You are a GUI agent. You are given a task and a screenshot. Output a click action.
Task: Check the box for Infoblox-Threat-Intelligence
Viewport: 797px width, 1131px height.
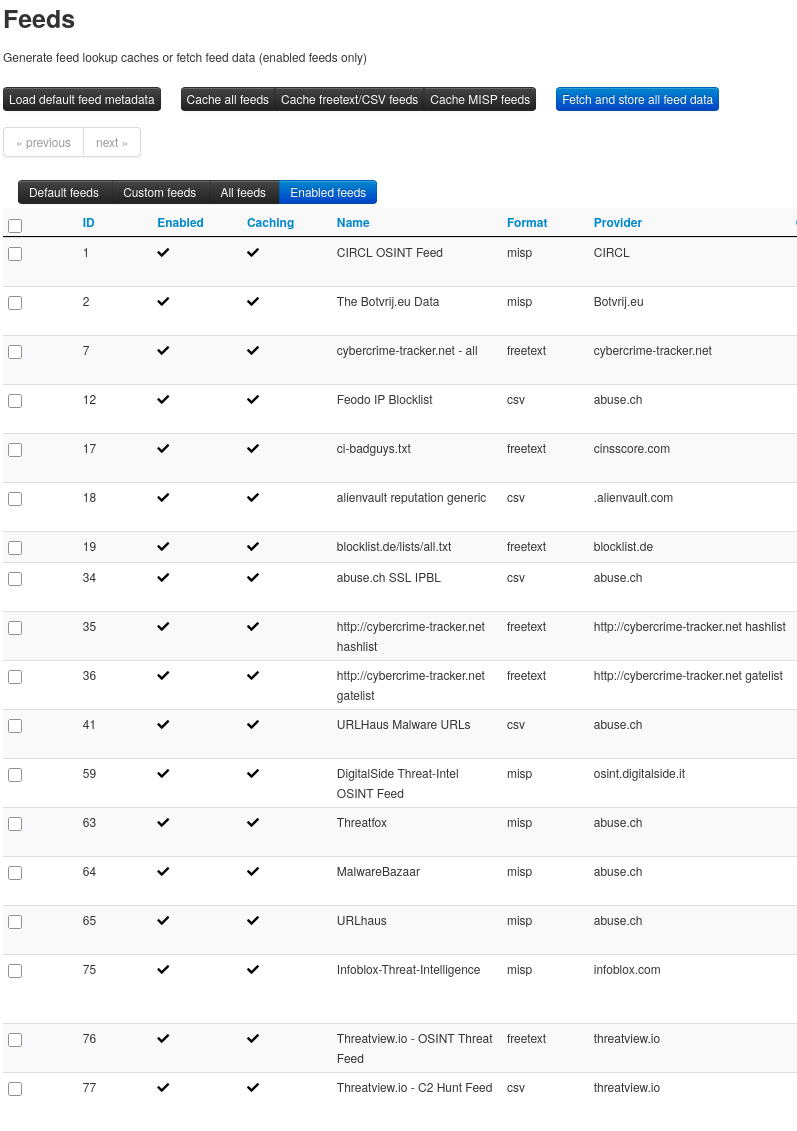coord(15,972)
